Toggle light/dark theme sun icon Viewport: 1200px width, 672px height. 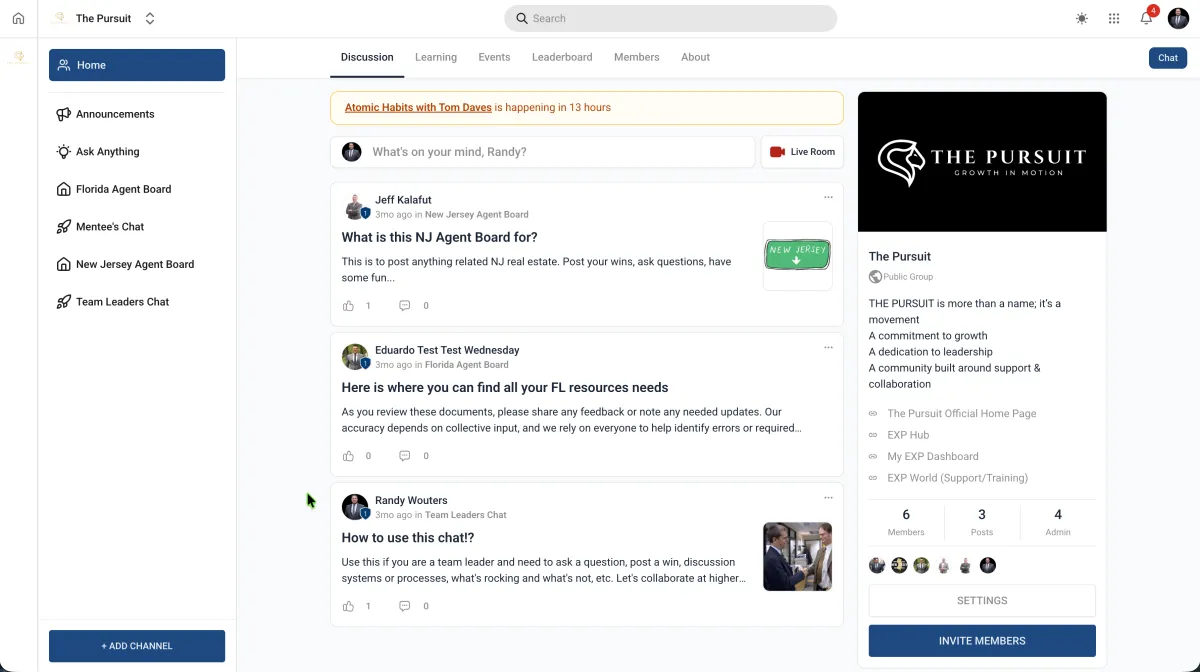pos(1082,18)
